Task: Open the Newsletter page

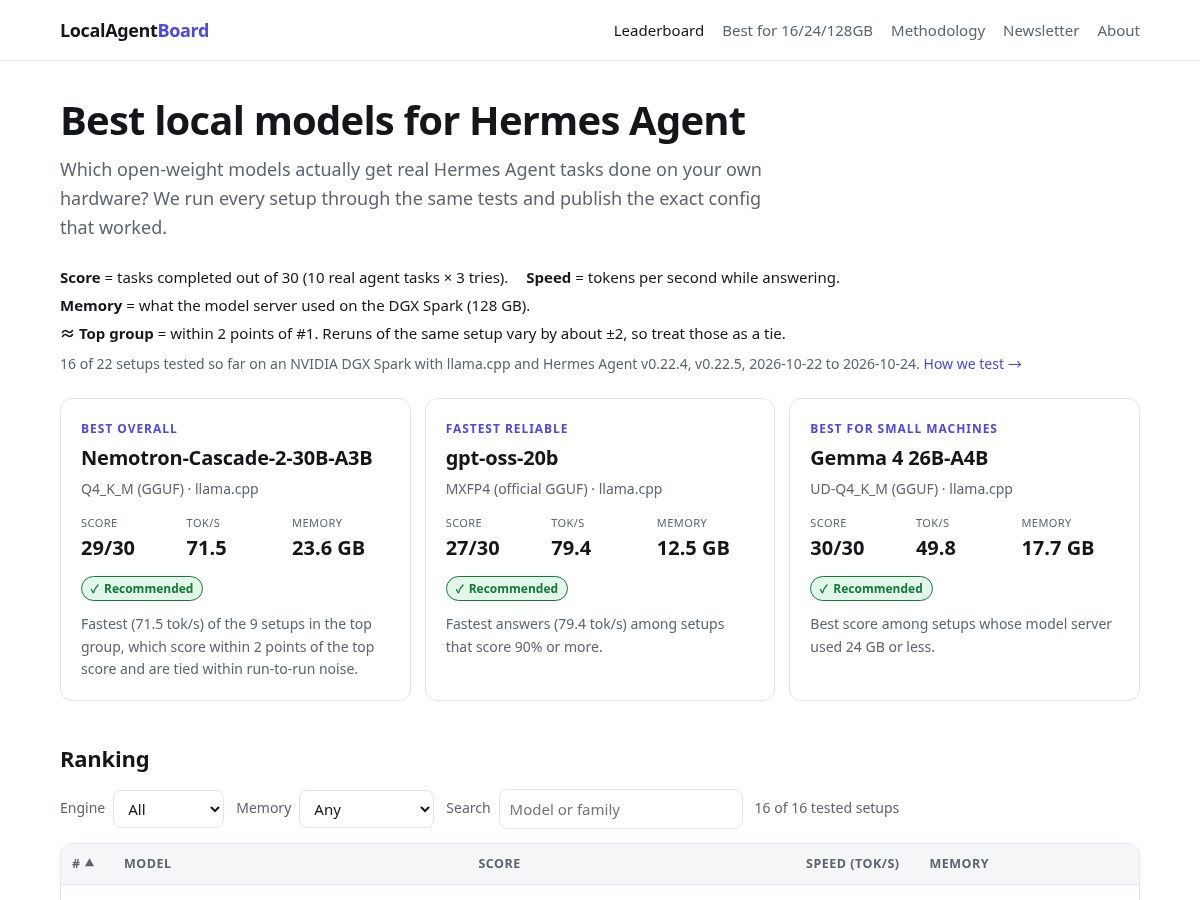Action: coord(1041,31)
